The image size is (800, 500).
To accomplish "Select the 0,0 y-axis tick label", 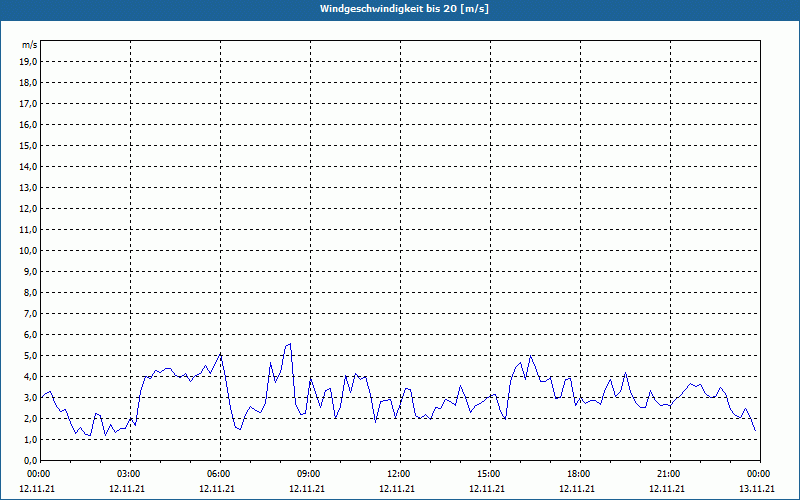I will pos(31,460).
